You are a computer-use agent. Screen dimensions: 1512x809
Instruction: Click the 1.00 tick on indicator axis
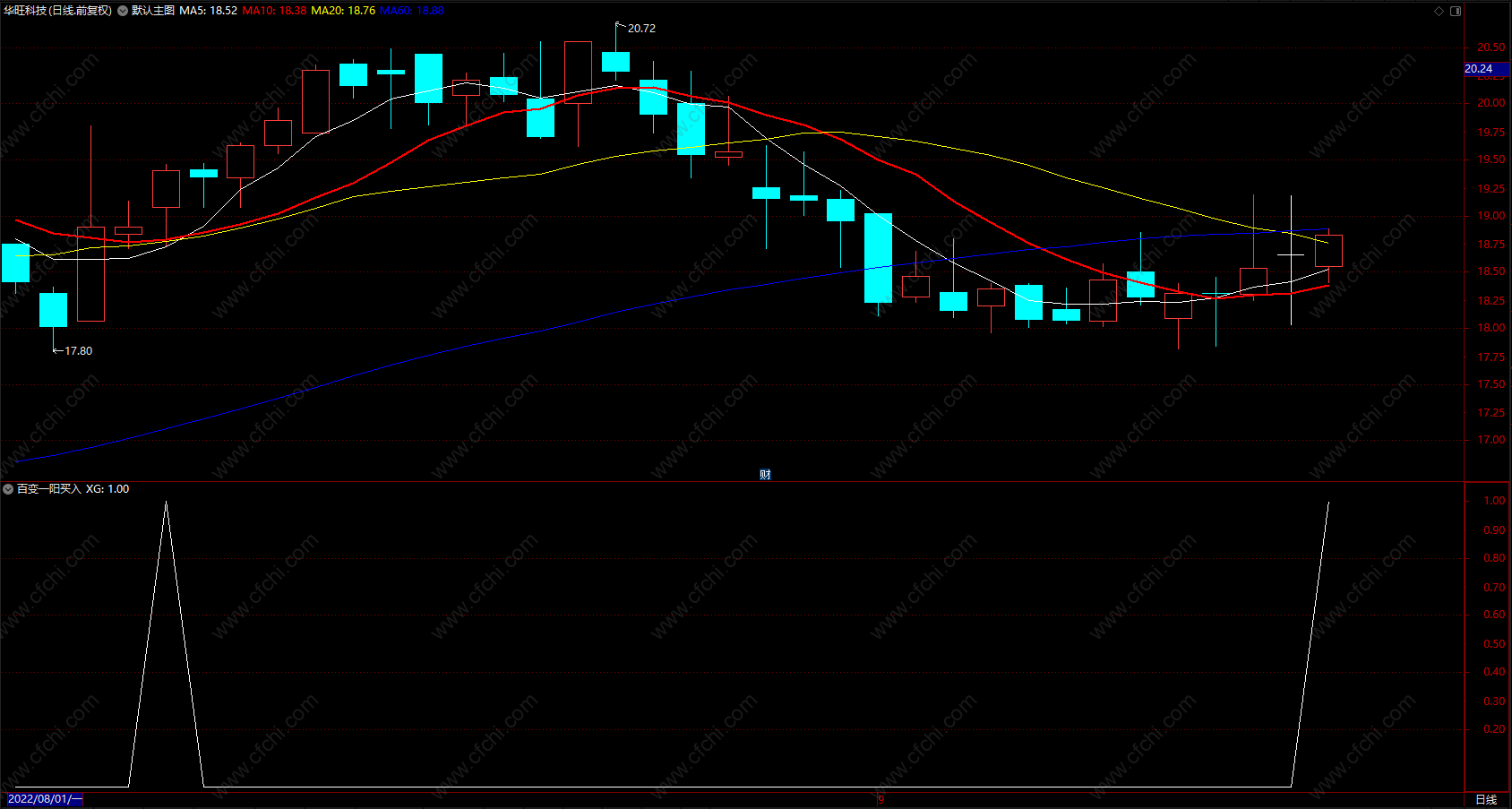[x=1494, y=501]
